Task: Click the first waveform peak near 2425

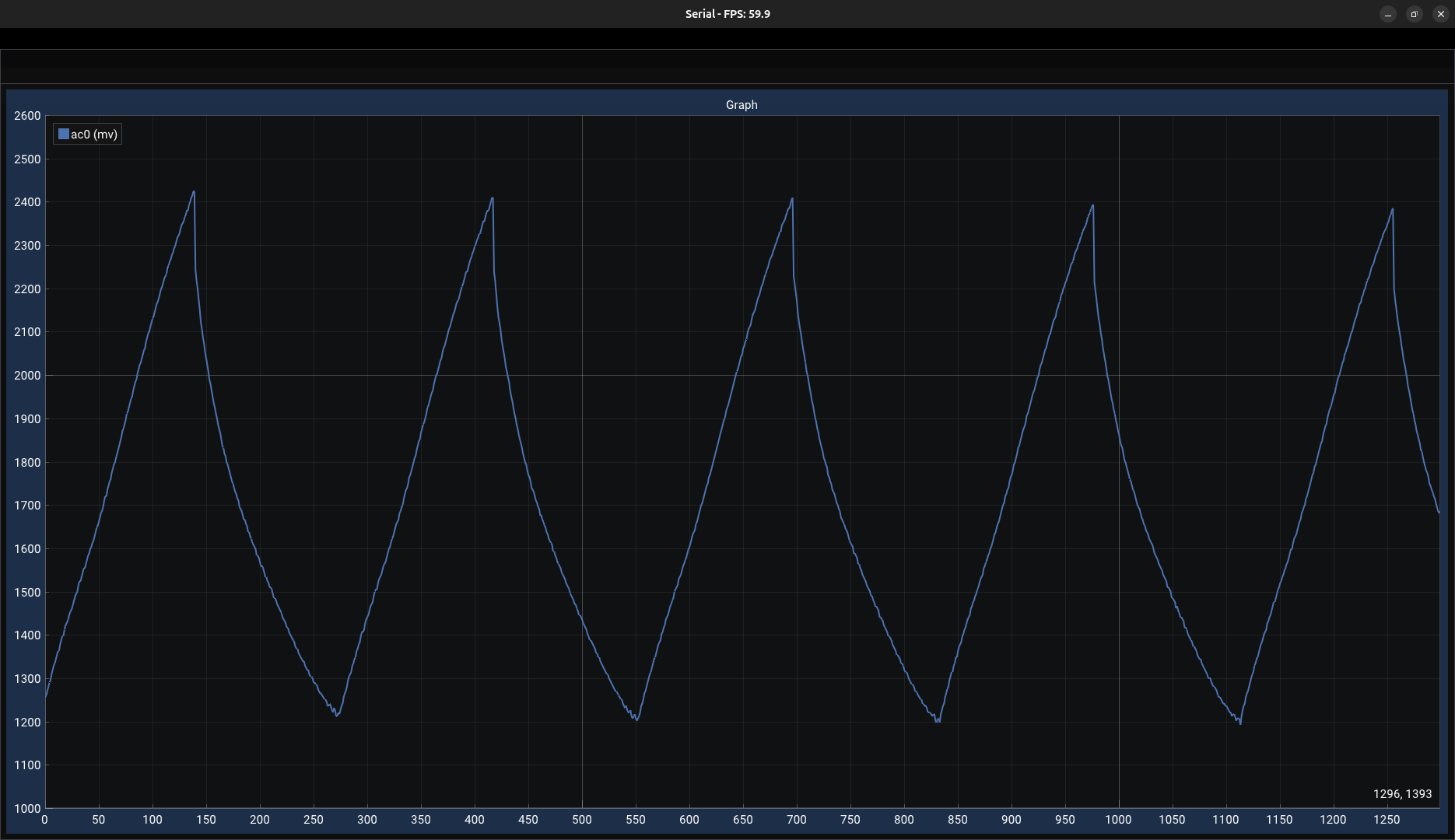Action: (195, 191)
